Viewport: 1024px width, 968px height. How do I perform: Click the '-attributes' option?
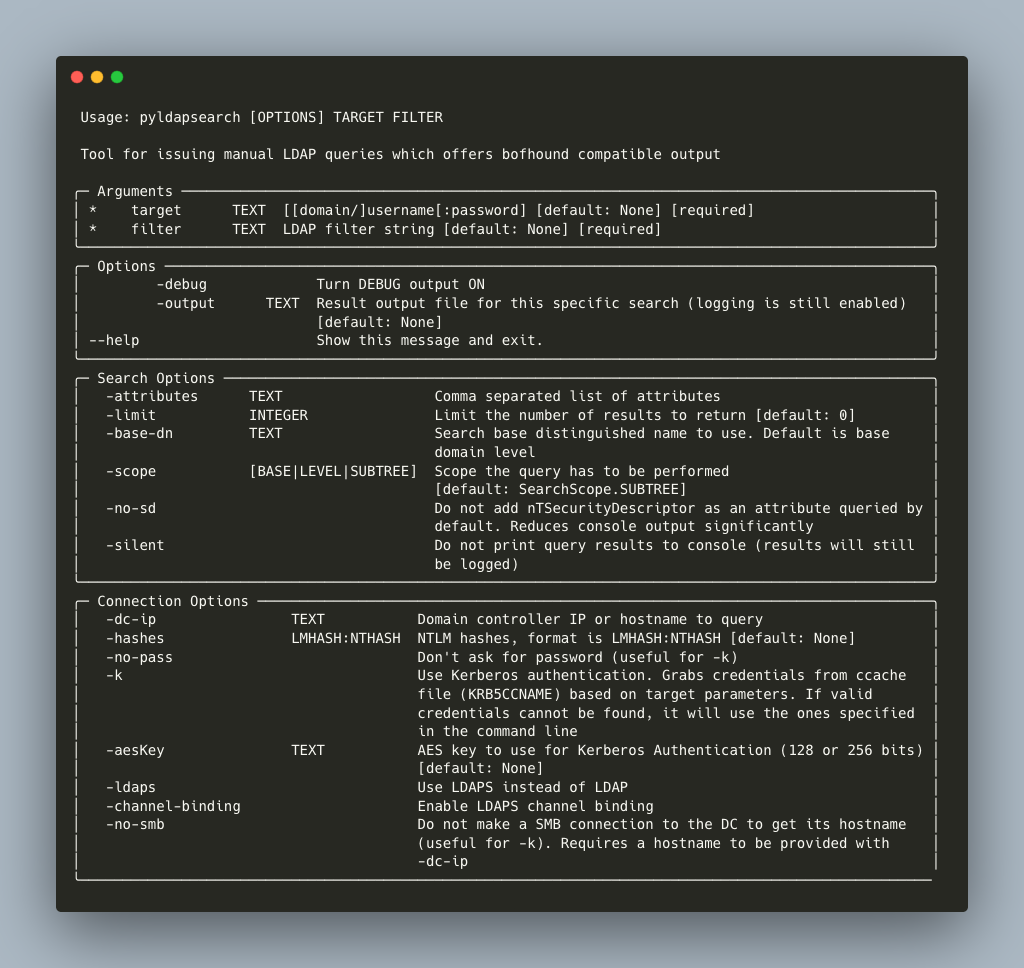(x=152, y=396)
